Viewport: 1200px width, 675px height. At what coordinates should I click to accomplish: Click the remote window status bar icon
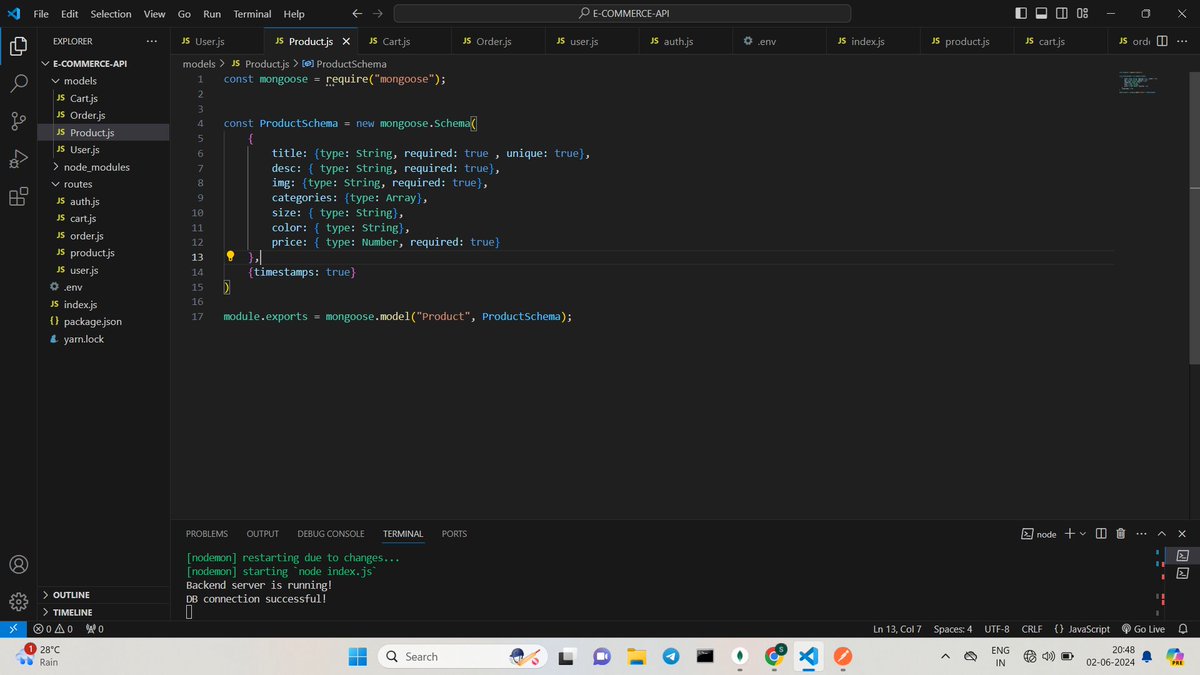[12, 629]
